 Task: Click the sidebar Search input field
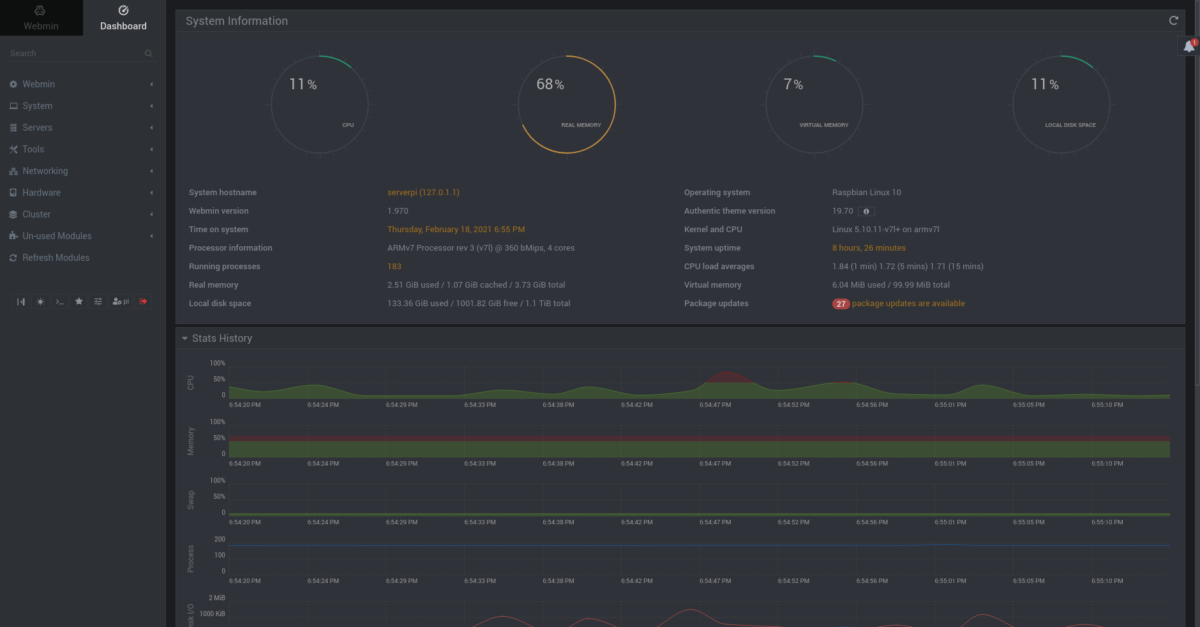tap(75, 53)
